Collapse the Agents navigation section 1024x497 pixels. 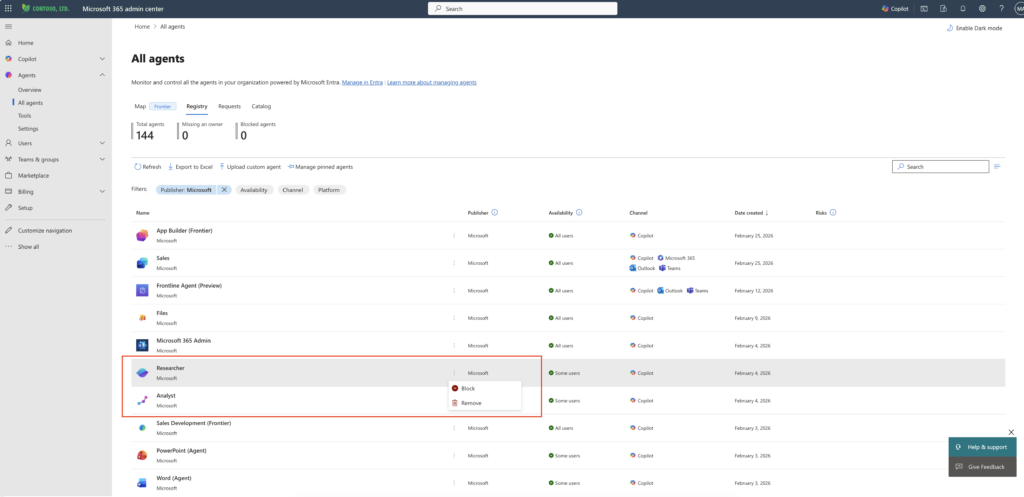[102, 75]
